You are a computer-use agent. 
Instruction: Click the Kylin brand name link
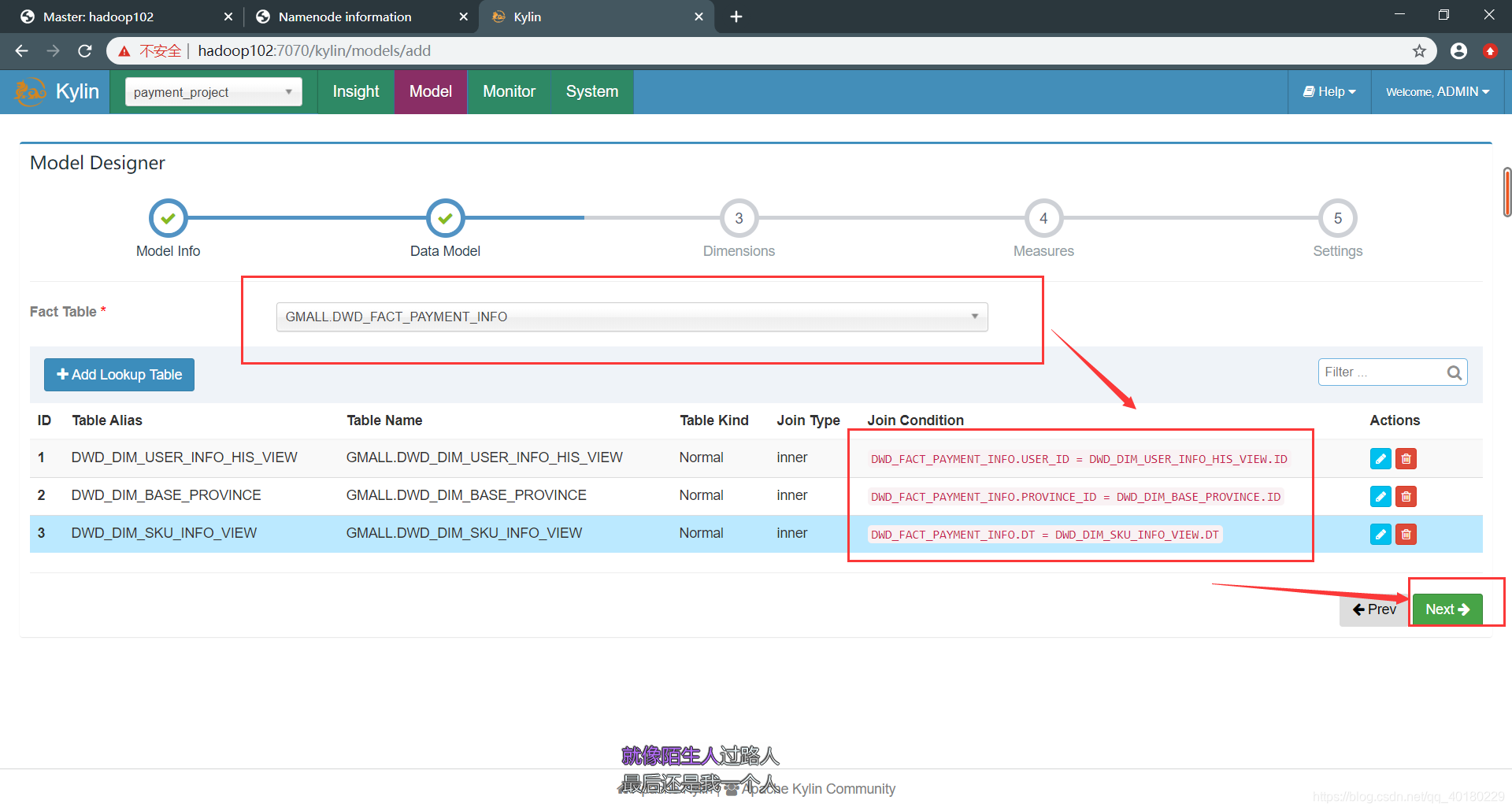click(x=77, y=92)
